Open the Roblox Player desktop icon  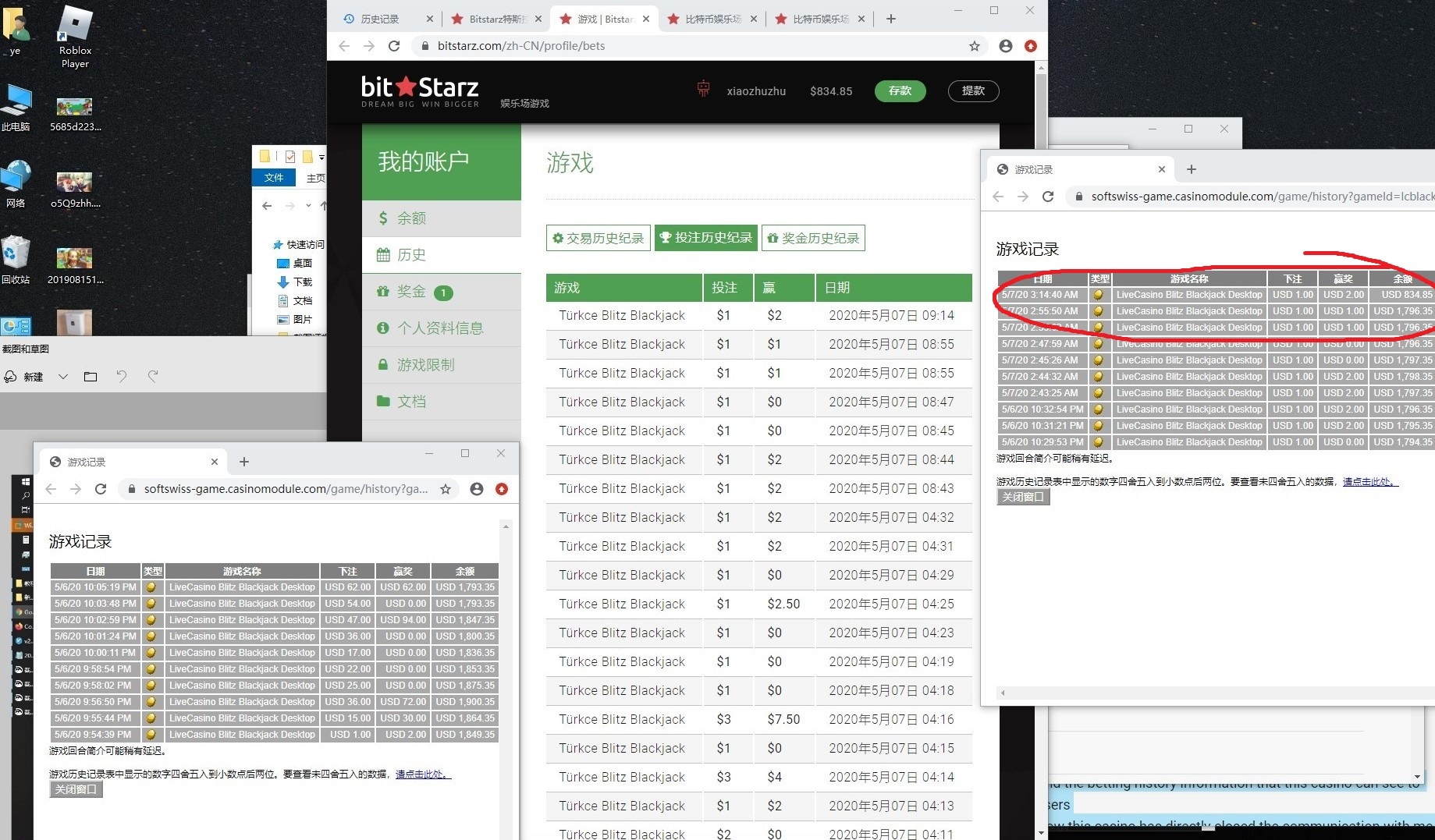pos(75,37)
